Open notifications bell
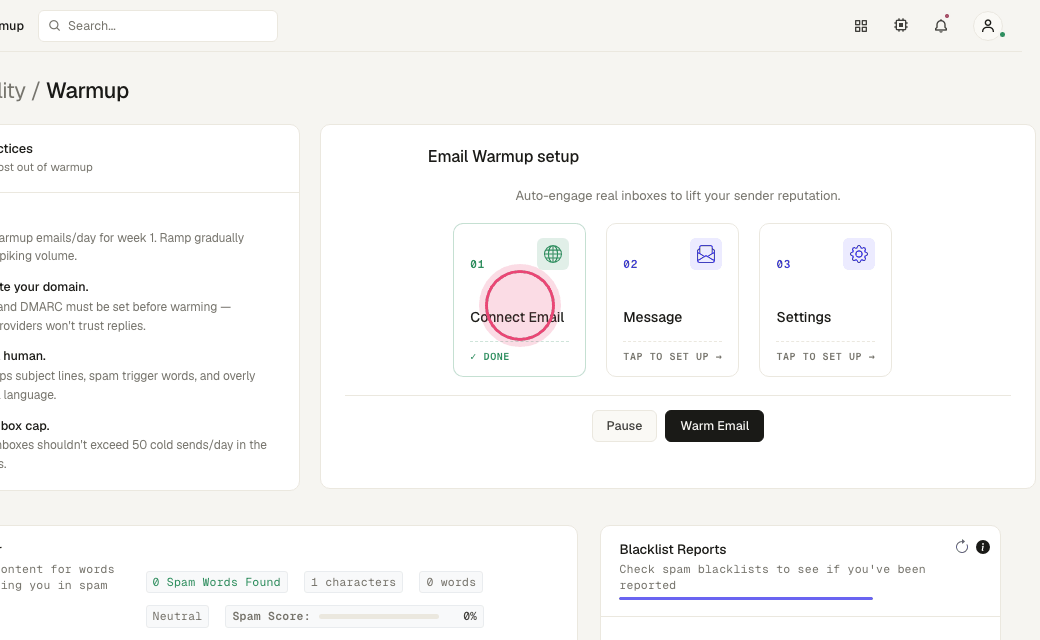The height and width of the screenshot is (640, 1040). [x=941, y=26]
